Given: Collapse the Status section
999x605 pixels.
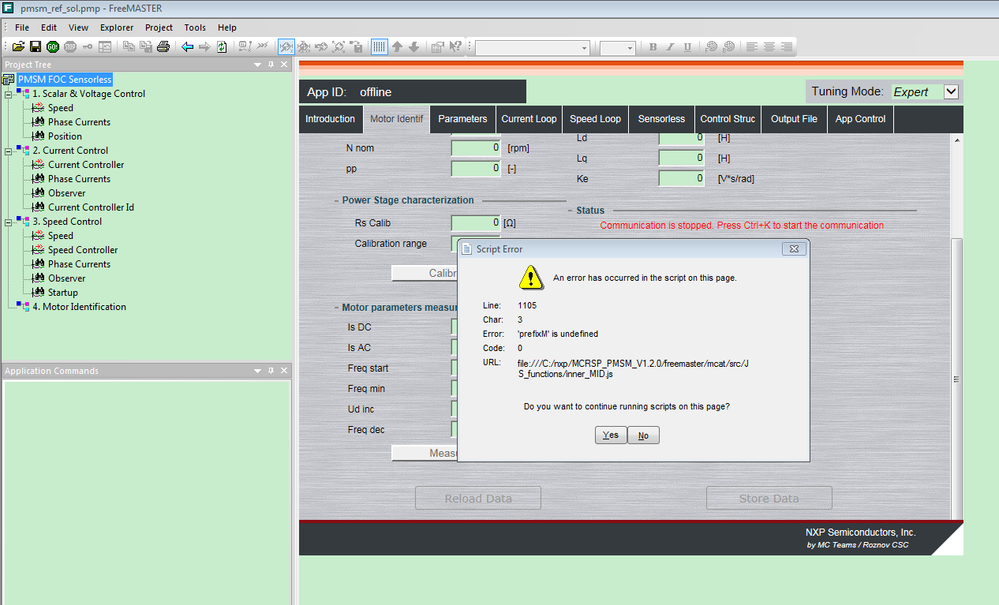Looking at the screenshot, I should (x=570, y=211).
